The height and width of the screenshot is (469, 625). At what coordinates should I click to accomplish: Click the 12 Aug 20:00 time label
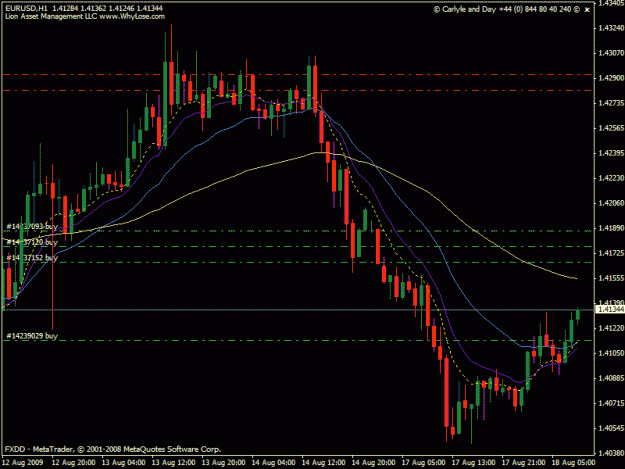(x=74, y=463)
